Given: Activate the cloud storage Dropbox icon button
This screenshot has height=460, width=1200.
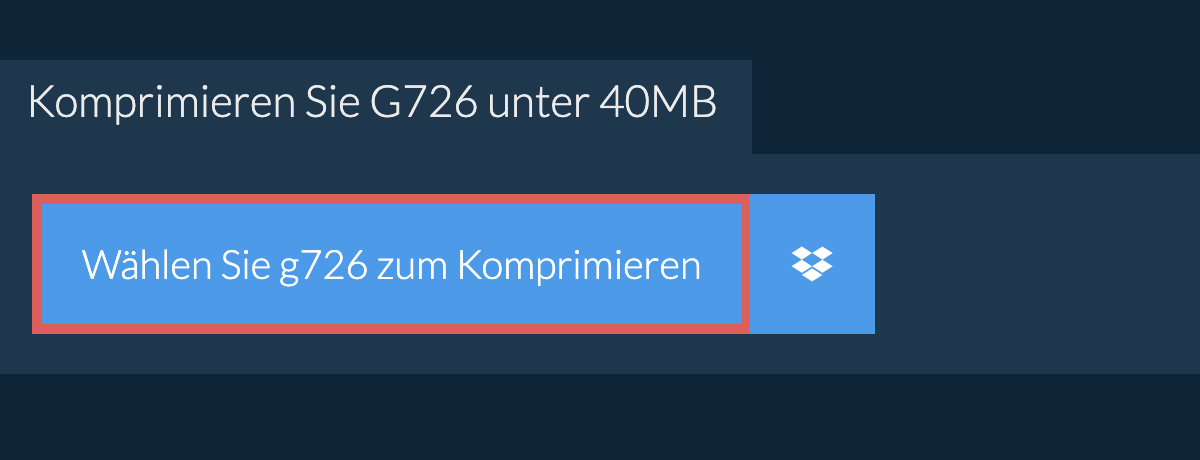Looking at the screenshot, I should tap(812, 264).
